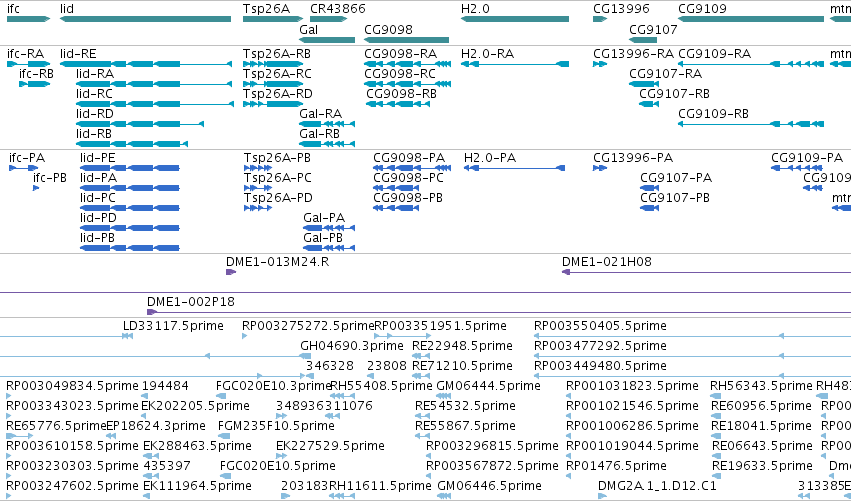Click the RE22948.5prime EST
This screenshot has width=851, height=501.
pos(421,356)
